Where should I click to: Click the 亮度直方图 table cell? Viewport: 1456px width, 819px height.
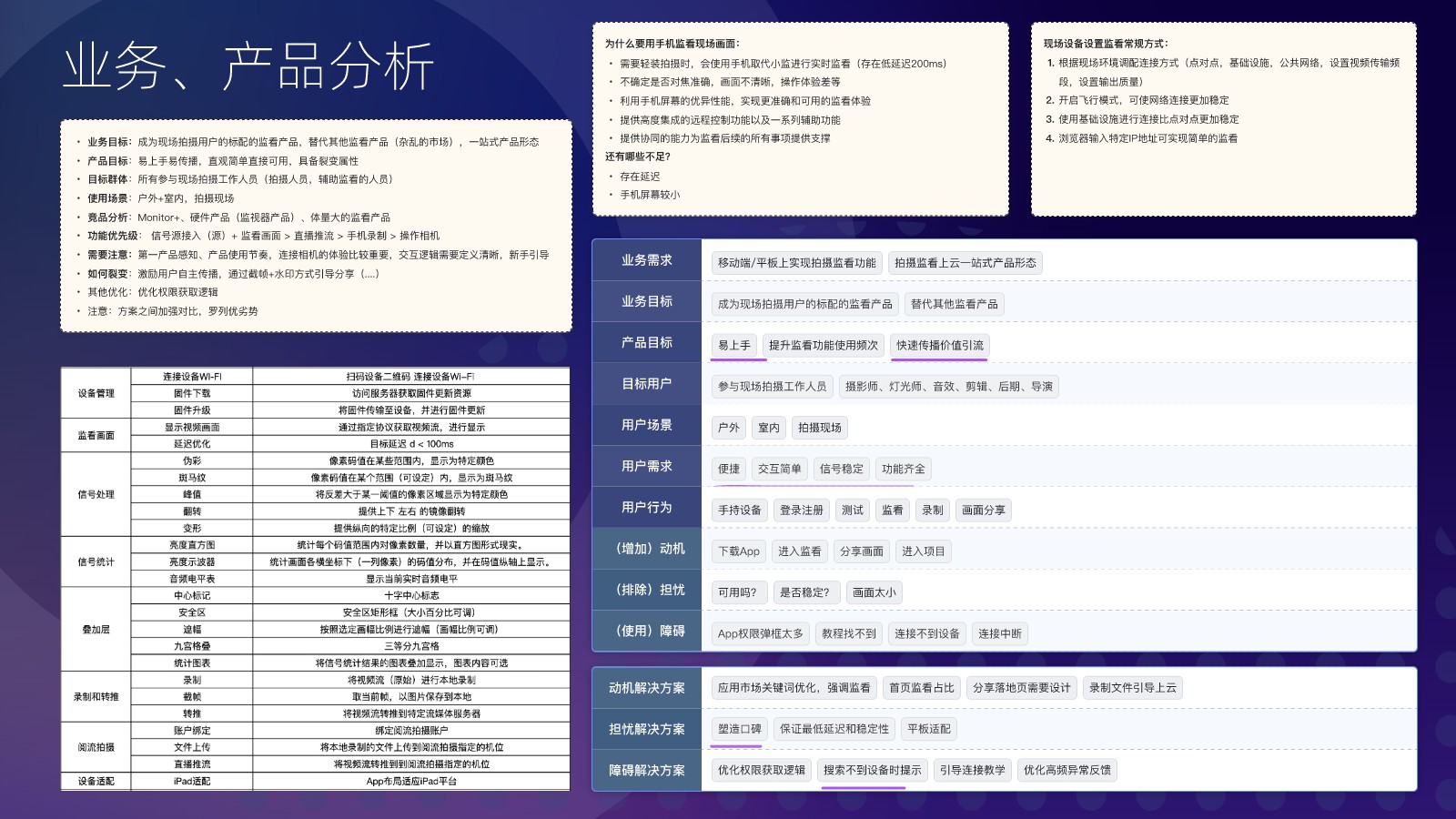coord(192,545)
